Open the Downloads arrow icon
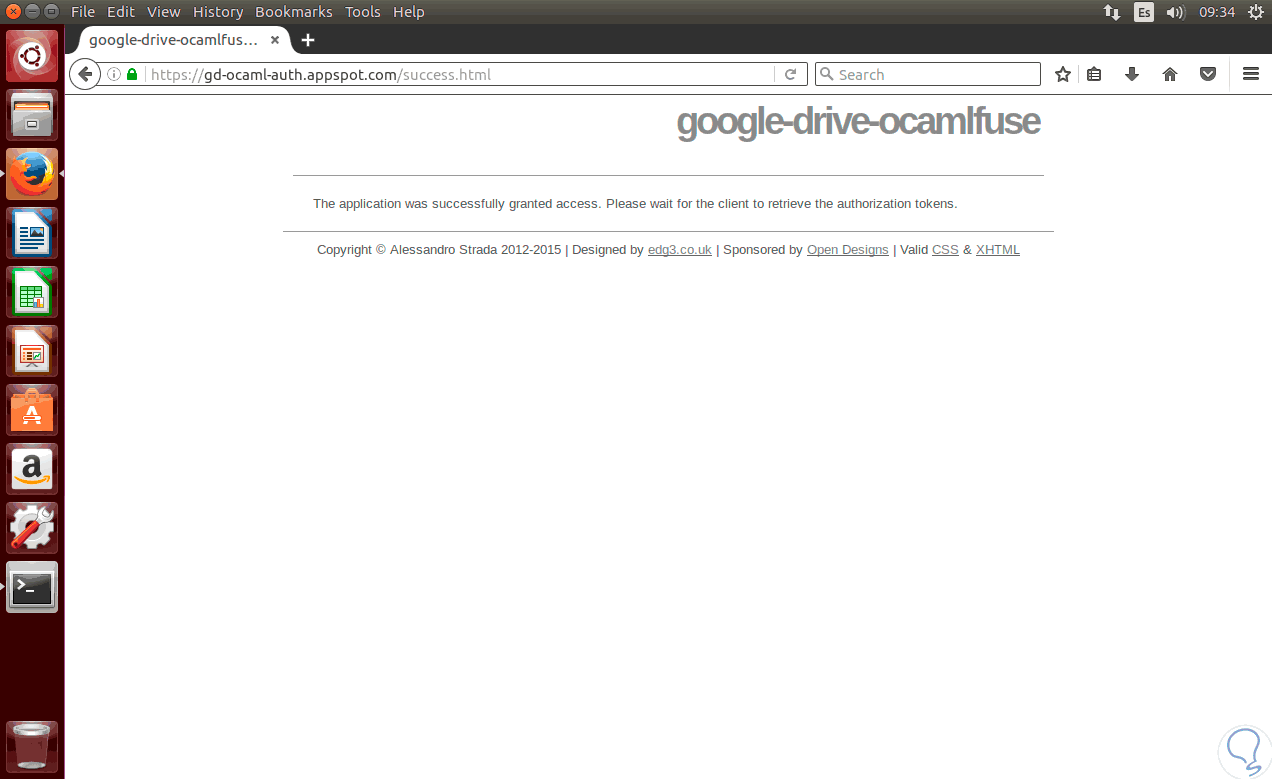Image resolution: width=1272 pixels, height=779 pixels. 1132,74
